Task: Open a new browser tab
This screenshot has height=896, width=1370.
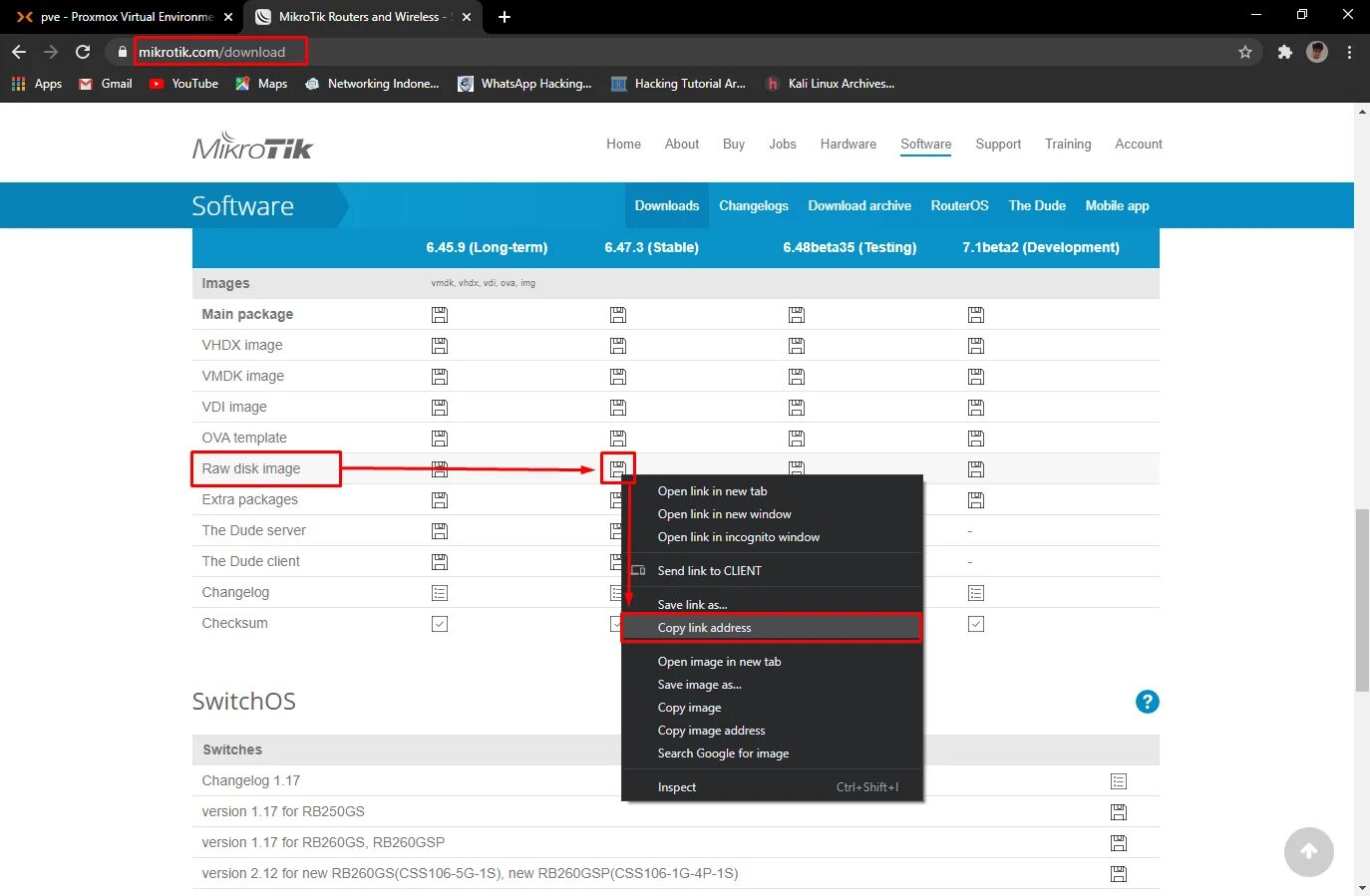Action: [505, 17]
